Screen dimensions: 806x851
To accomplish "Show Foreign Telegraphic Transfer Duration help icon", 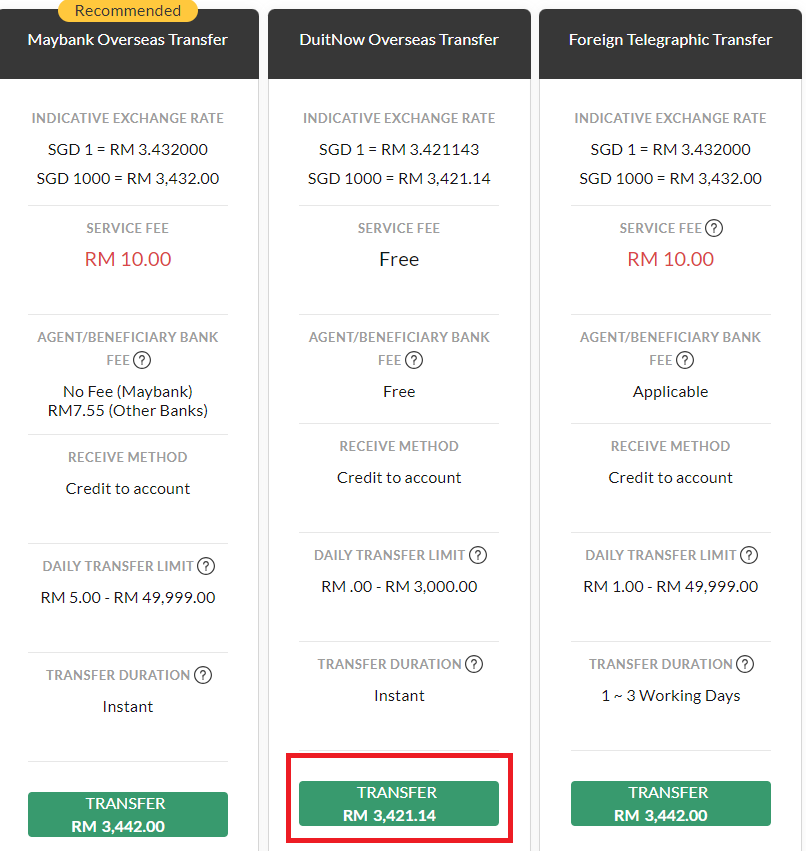I will click(x=745, y=664).
